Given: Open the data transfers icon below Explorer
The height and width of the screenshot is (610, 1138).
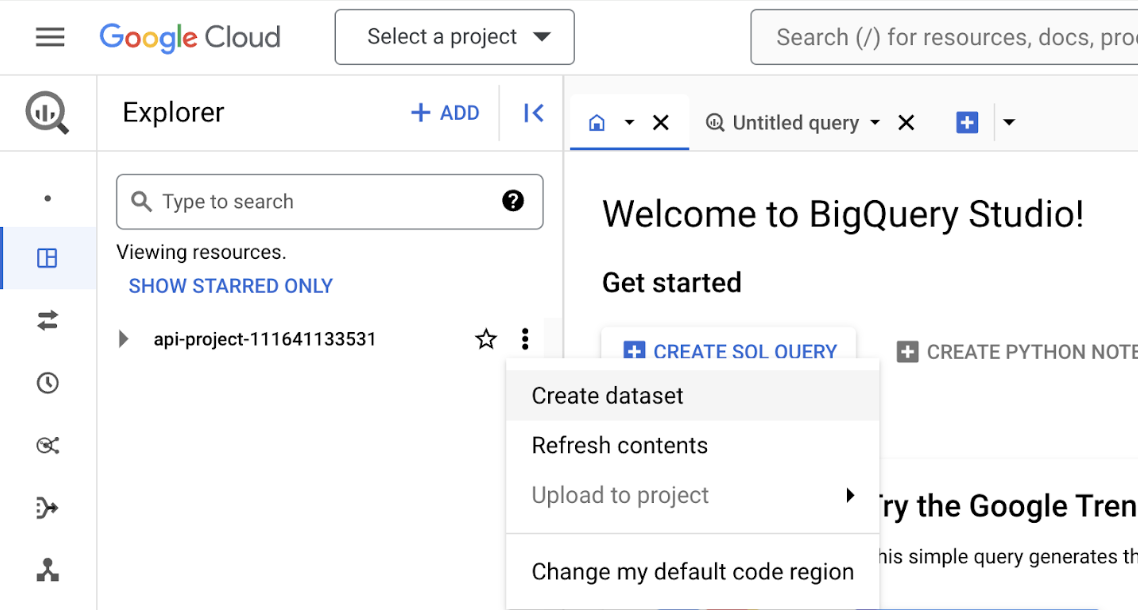Looking at the screenshot, I should tap(48, 320).
